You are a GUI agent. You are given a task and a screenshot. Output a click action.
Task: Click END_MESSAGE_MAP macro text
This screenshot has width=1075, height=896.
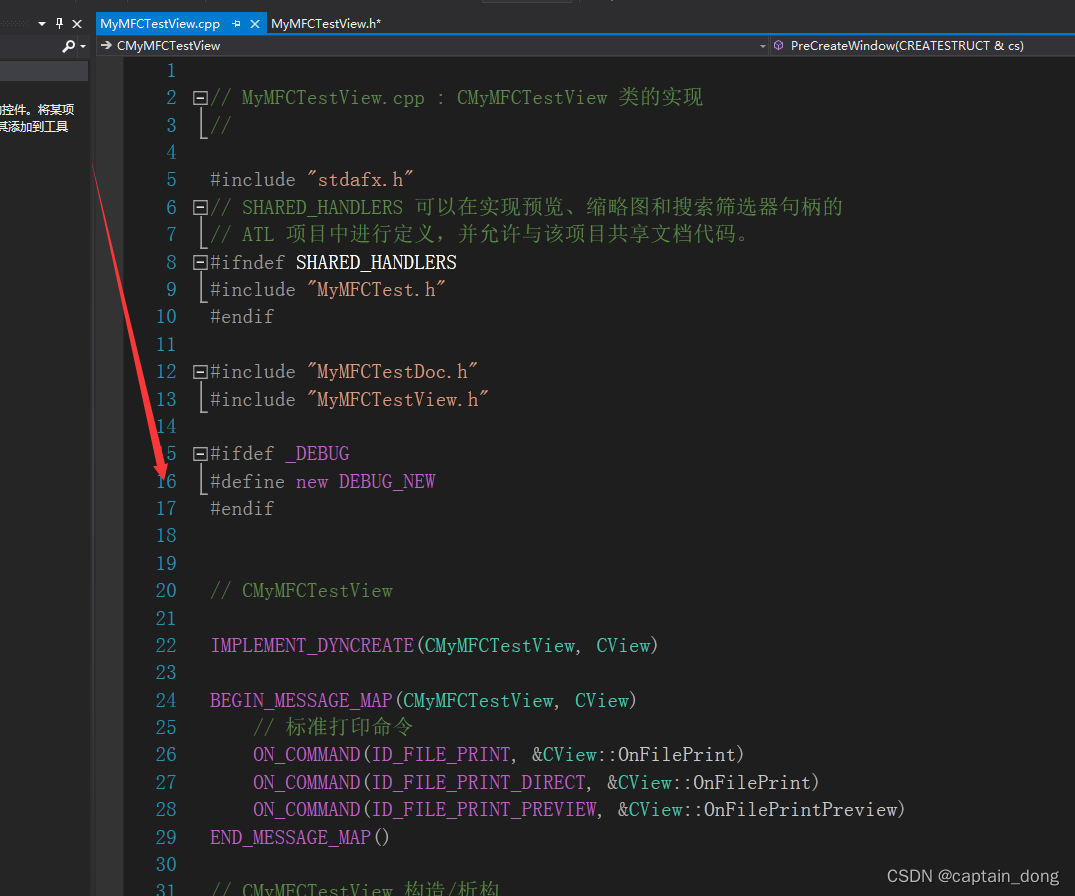click(x=291, y=838)
